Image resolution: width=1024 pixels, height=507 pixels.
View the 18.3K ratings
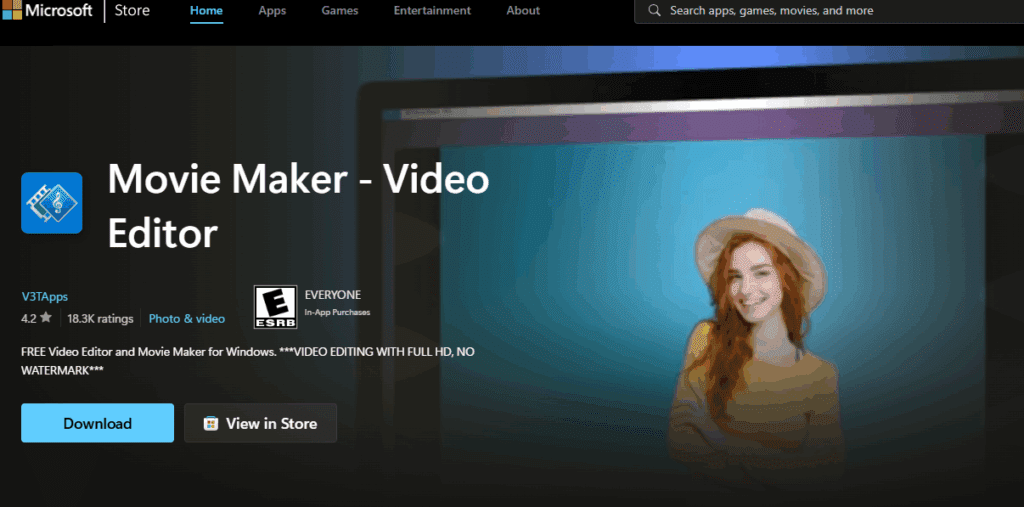coord(100,319)
